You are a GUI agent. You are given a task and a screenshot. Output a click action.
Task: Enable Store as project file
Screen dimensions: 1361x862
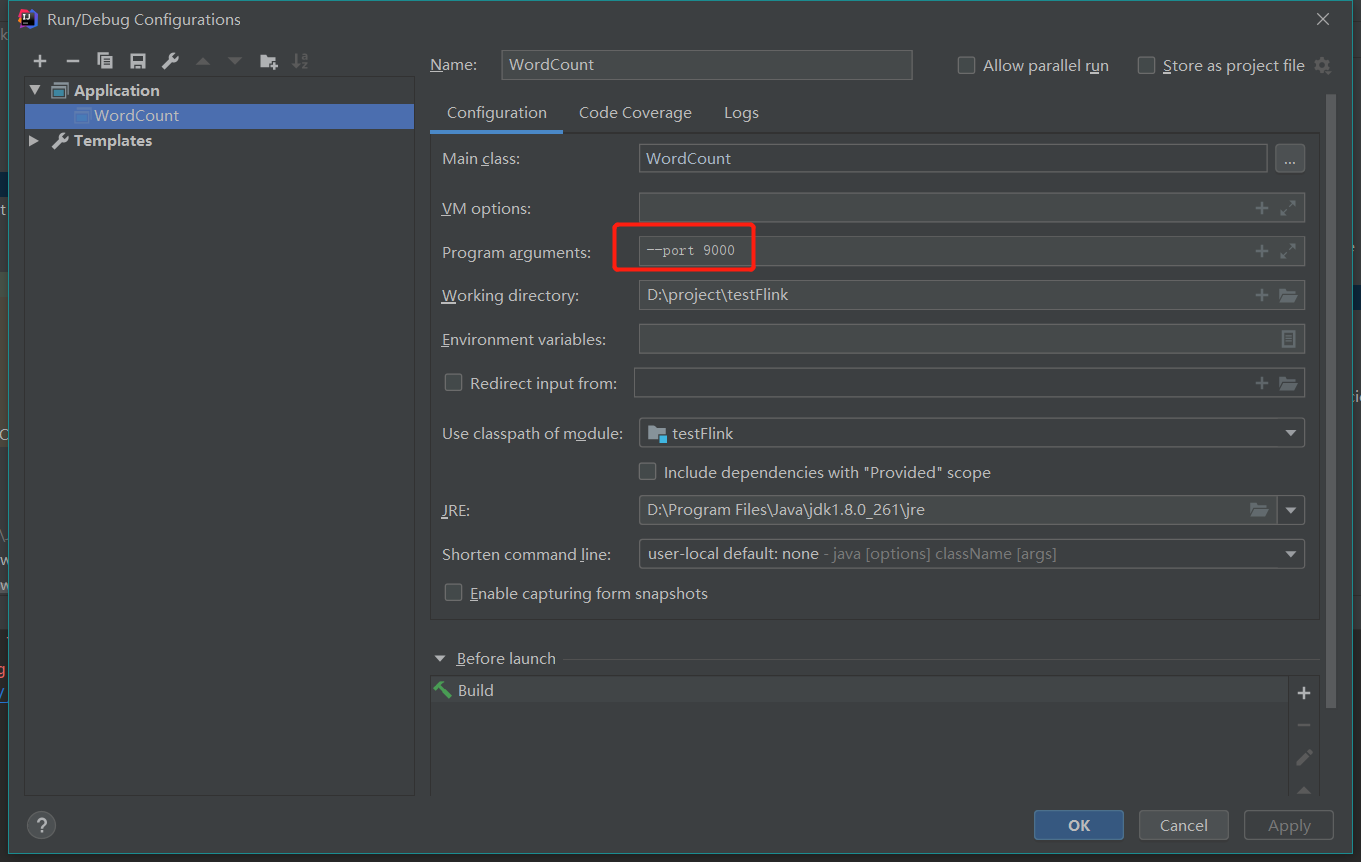pyautogui.click(x=1146, y=65)
